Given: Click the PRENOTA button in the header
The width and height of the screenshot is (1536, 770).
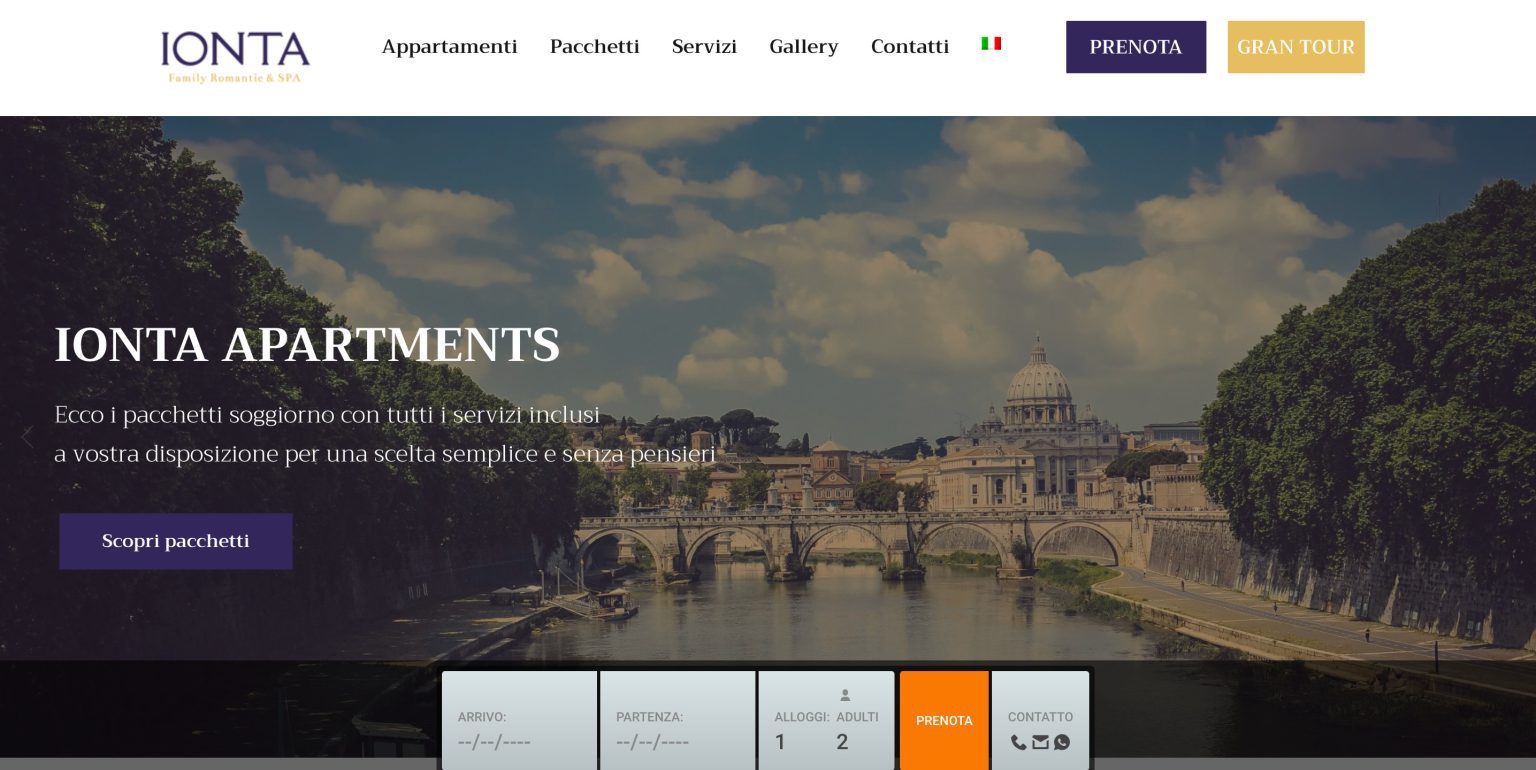Looking at the screenshot, I should tap(1135, 46).
